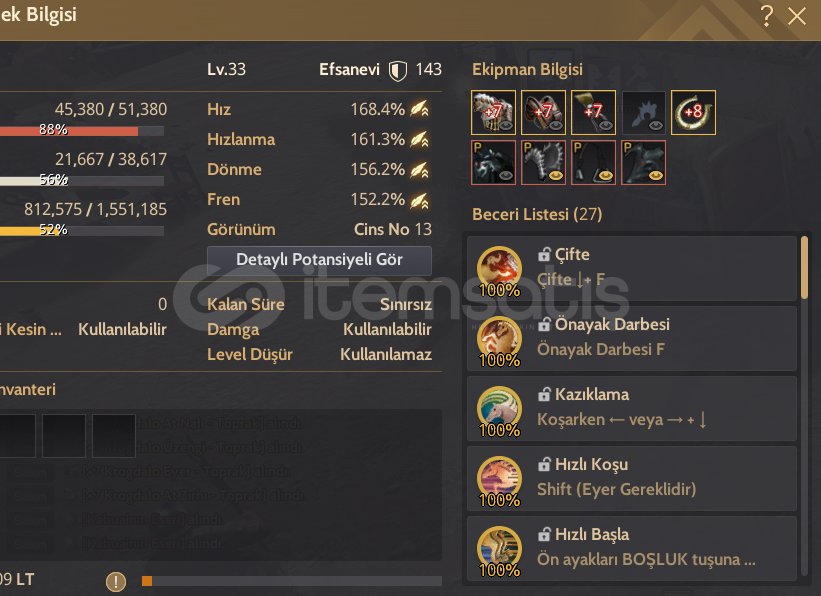The width and height of the screenshot is (821, 596).
Task: Select the Önayak Darbesi skill icon
Action: (499, 338)
